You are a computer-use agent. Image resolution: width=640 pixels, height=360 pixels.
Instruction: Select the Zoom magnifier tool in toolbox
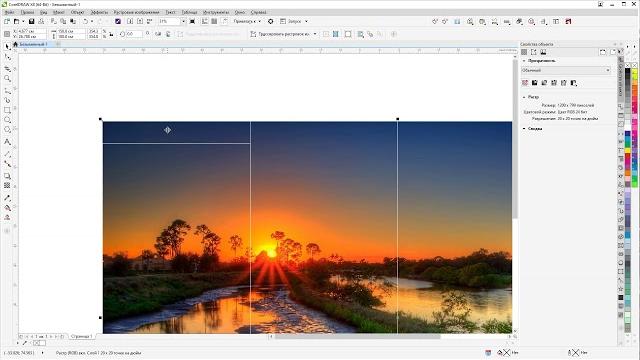(7, 78)
